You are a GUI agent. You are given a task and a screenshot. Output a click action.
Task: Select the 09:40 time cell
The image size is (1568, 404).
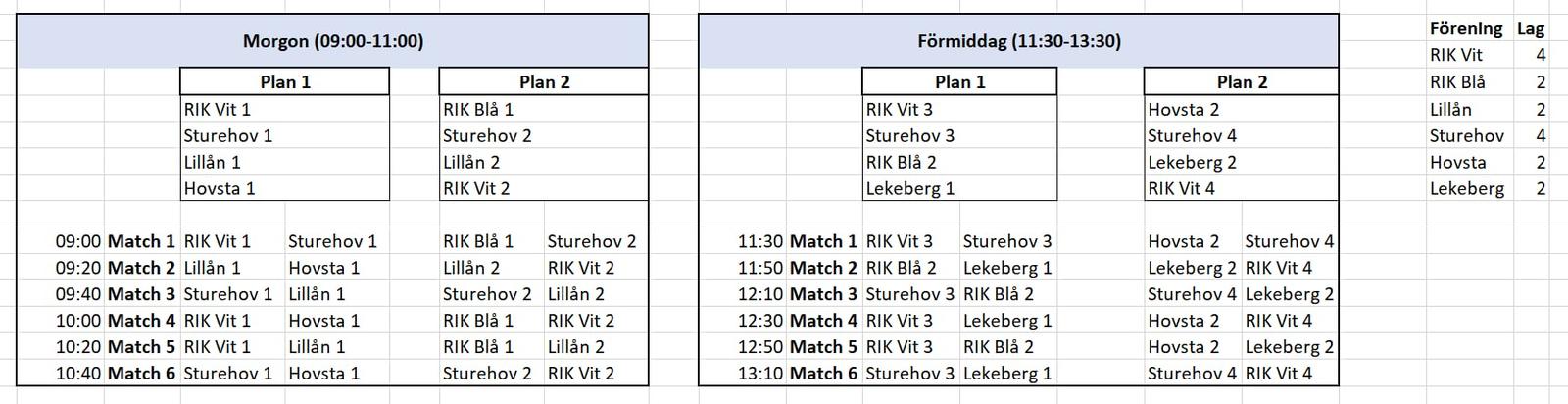[x=78, y=294]
